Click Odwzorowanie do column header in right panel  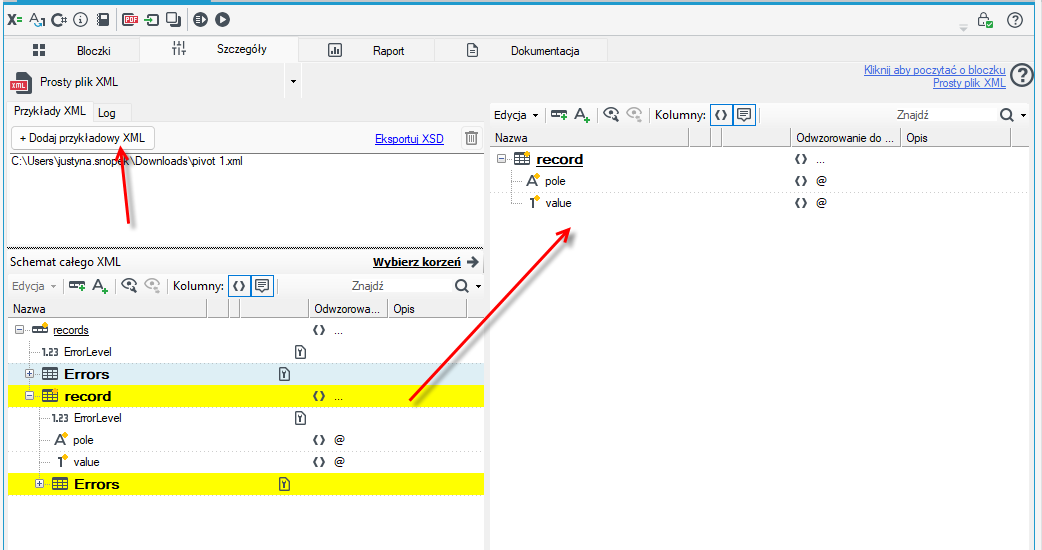tap(845, 138)
